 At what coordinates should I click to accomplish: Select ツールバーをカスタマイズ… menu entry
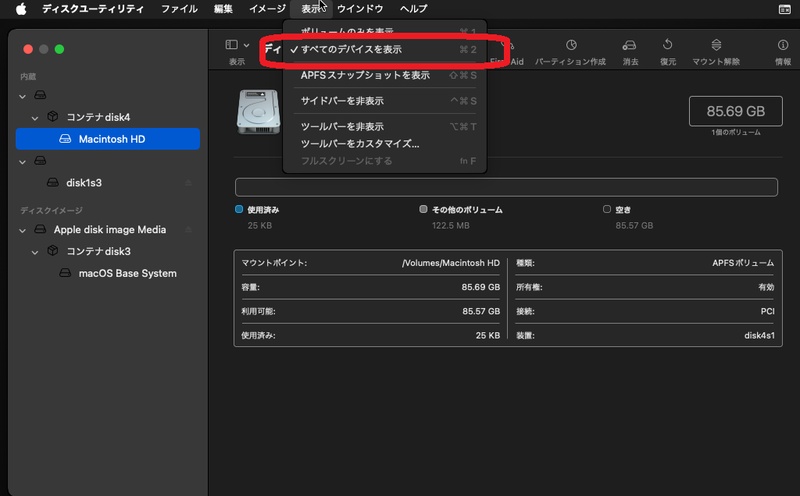tap(384, 143)
